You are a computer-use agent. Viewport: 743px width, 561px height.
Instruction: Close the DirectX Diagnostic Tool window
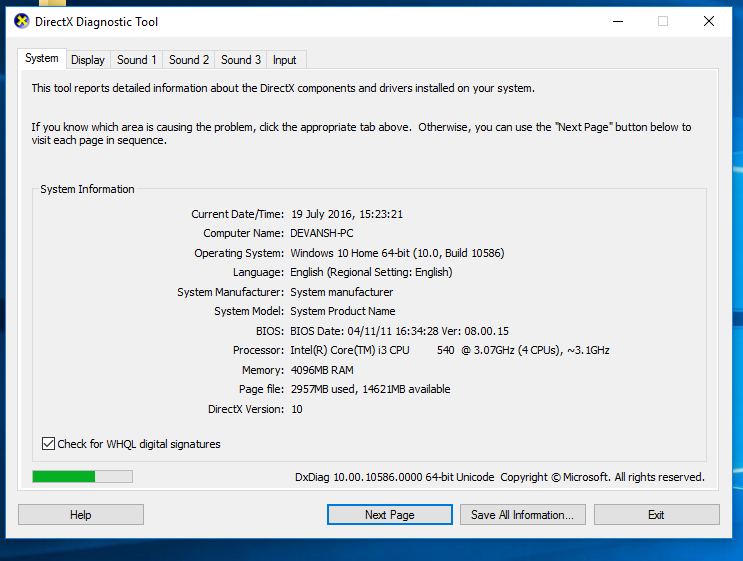[709, 21]
